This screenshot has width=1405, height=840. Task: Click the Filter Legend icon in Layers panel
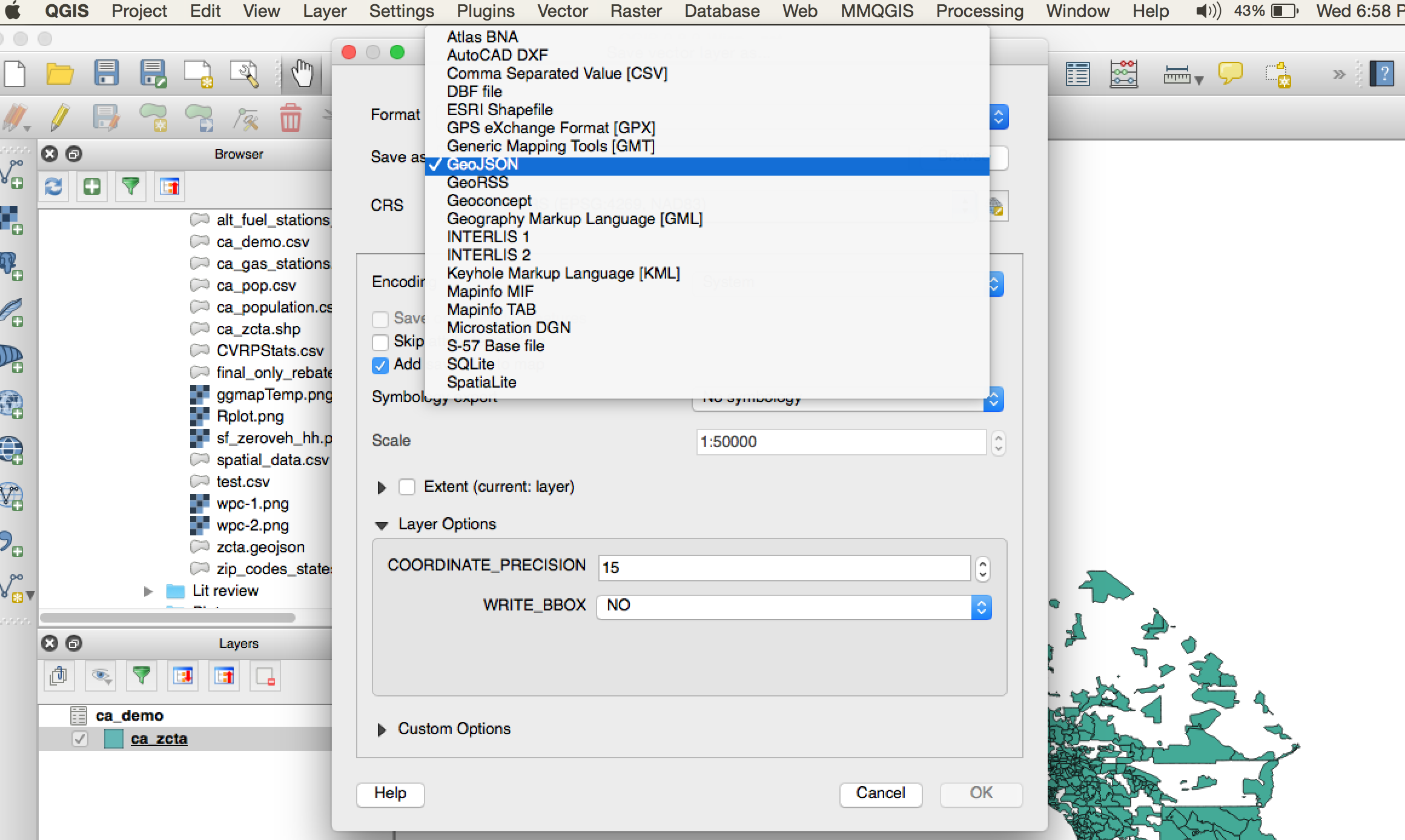(x=142, y=676)
